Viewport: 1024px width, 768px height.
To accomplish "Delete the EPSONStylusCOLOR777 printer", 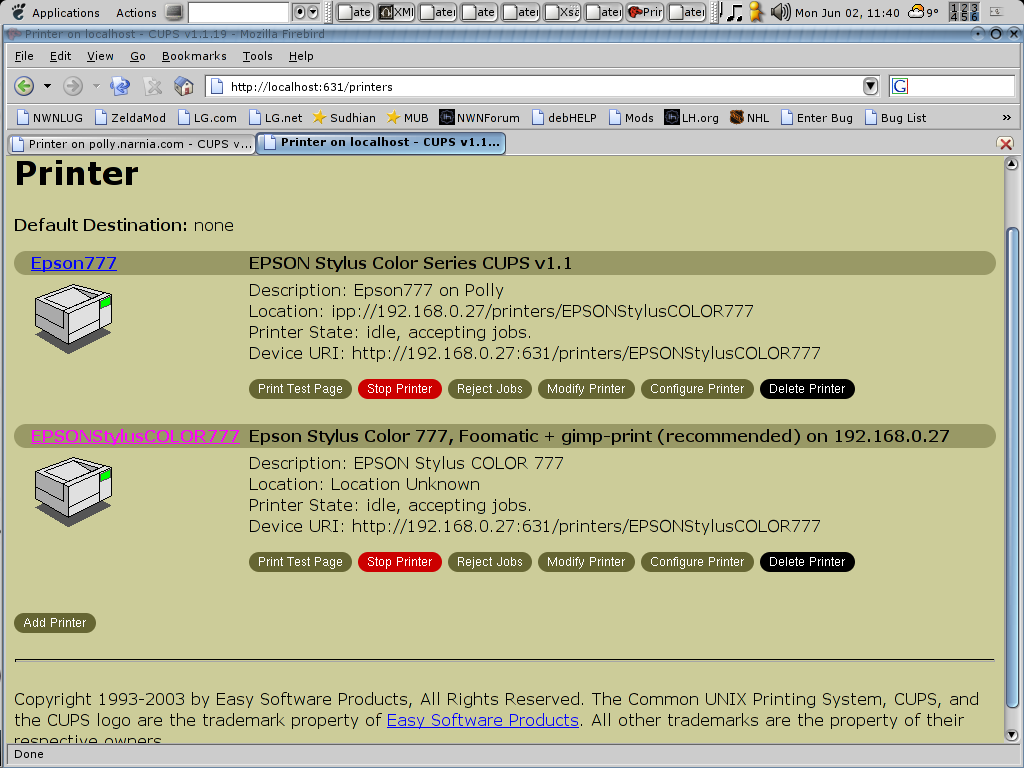I will click(x=807, y=562).
